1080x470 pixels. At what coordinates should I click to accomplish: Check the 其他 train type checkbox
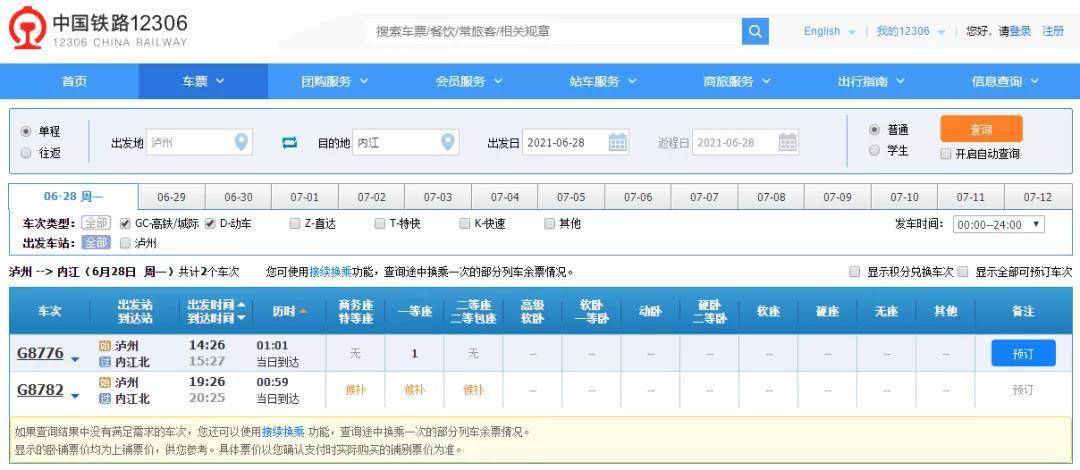(549, 223)
